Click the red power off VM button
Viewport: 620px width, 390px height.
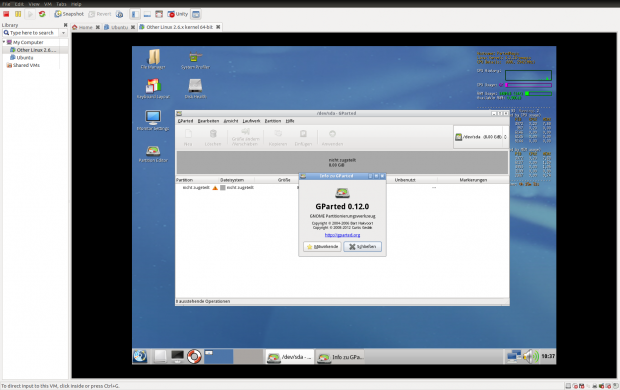[x=6, y=14]
